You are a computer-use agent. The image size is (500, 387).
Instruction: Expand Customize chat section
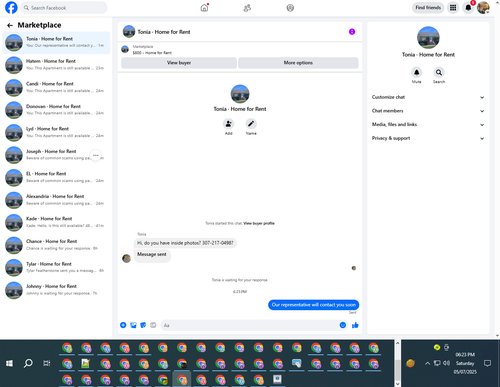click(428, 97)
